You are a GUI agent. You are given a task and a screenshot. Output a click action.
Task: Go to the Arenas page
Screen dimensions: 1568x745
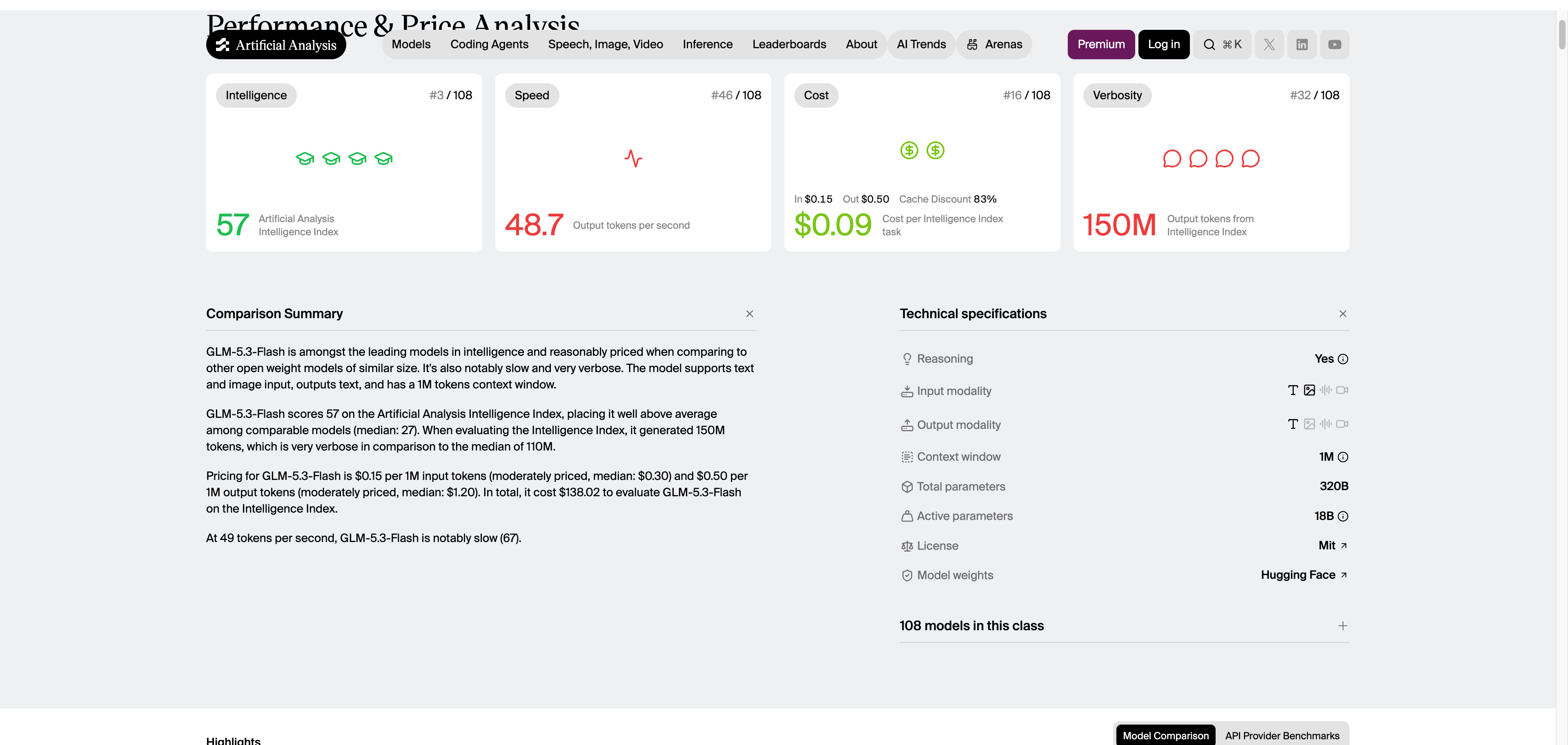995,45
